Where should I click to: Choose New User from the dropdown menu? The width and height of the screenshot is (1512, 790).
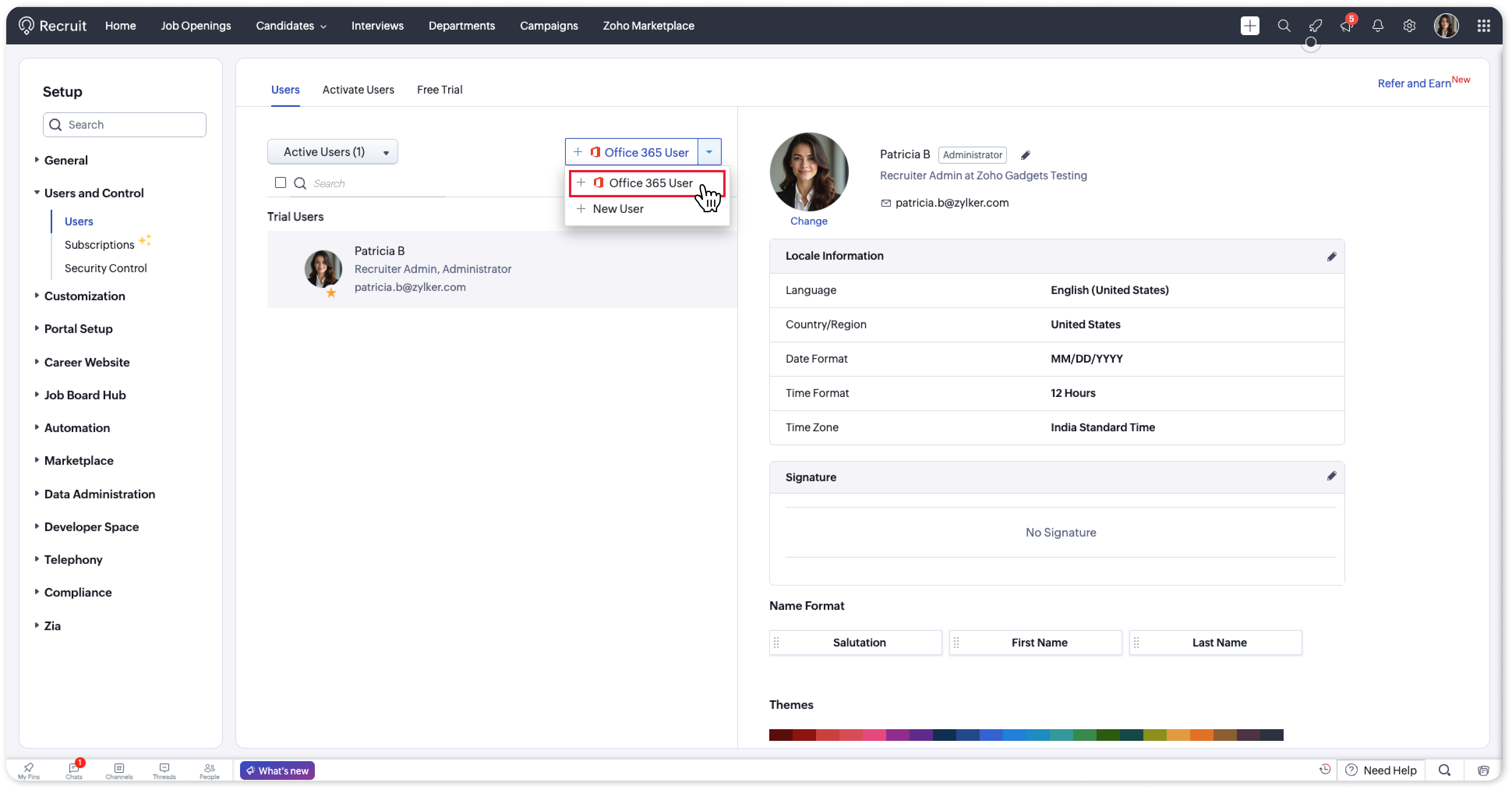coord(618,209)
